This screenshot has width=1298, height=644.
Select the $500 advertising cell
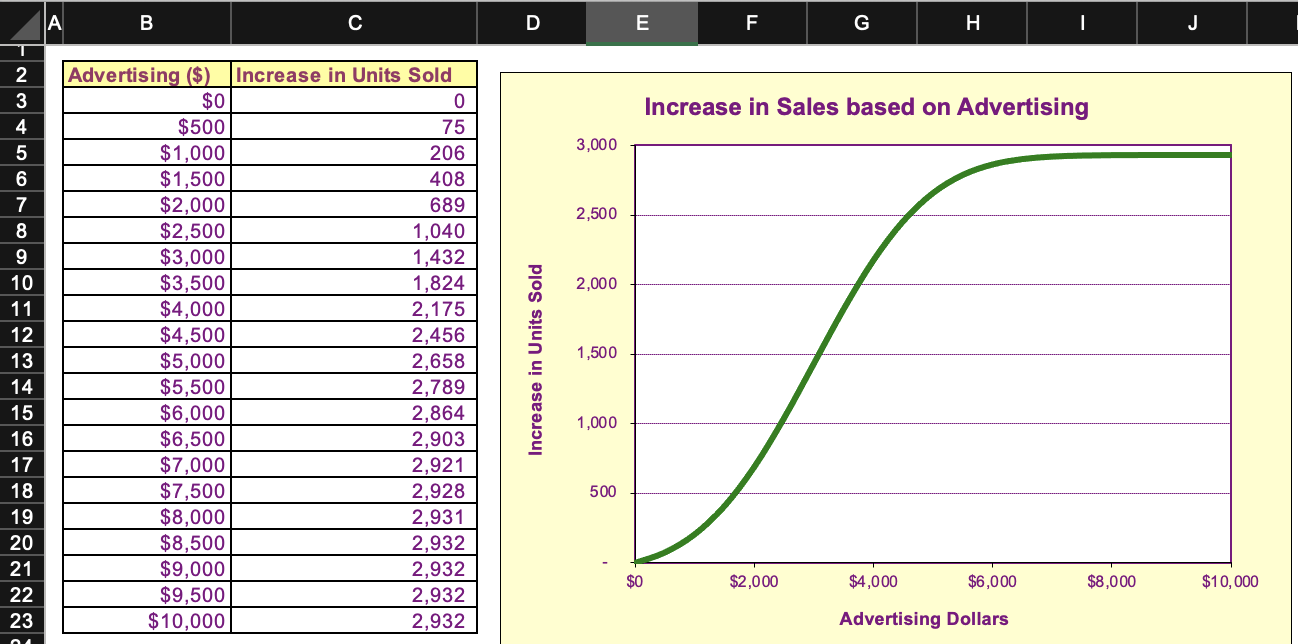148,127
